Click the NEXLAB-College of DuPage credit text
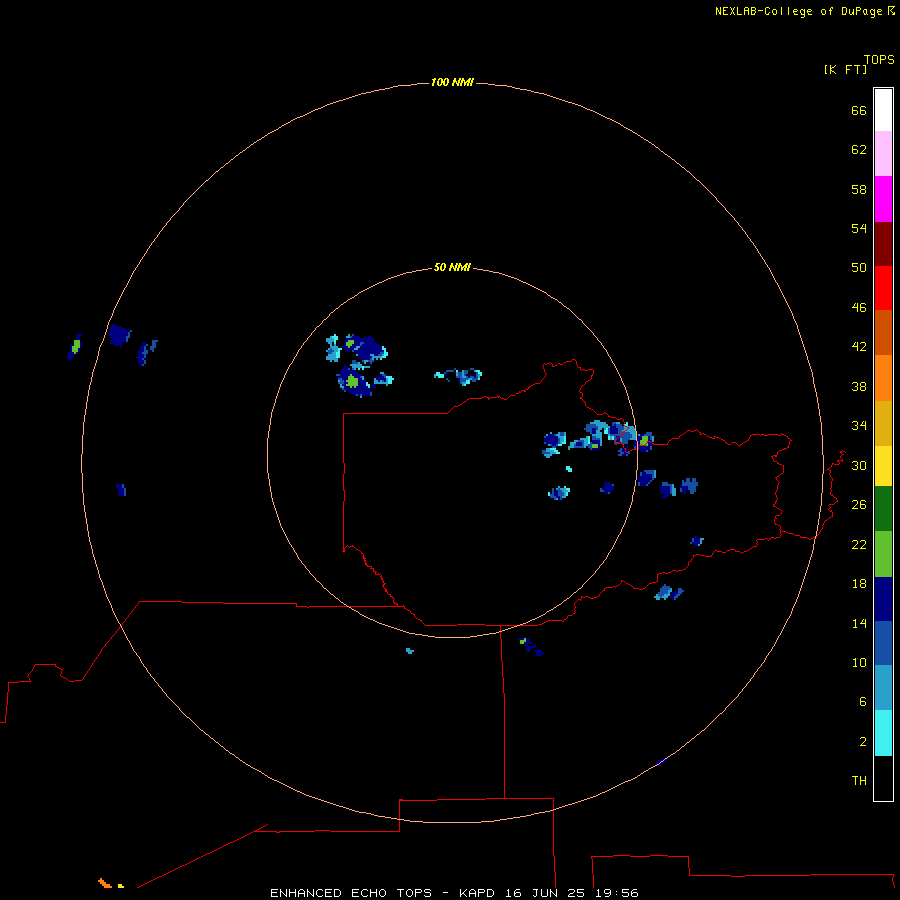 click(x=798, y=11)
